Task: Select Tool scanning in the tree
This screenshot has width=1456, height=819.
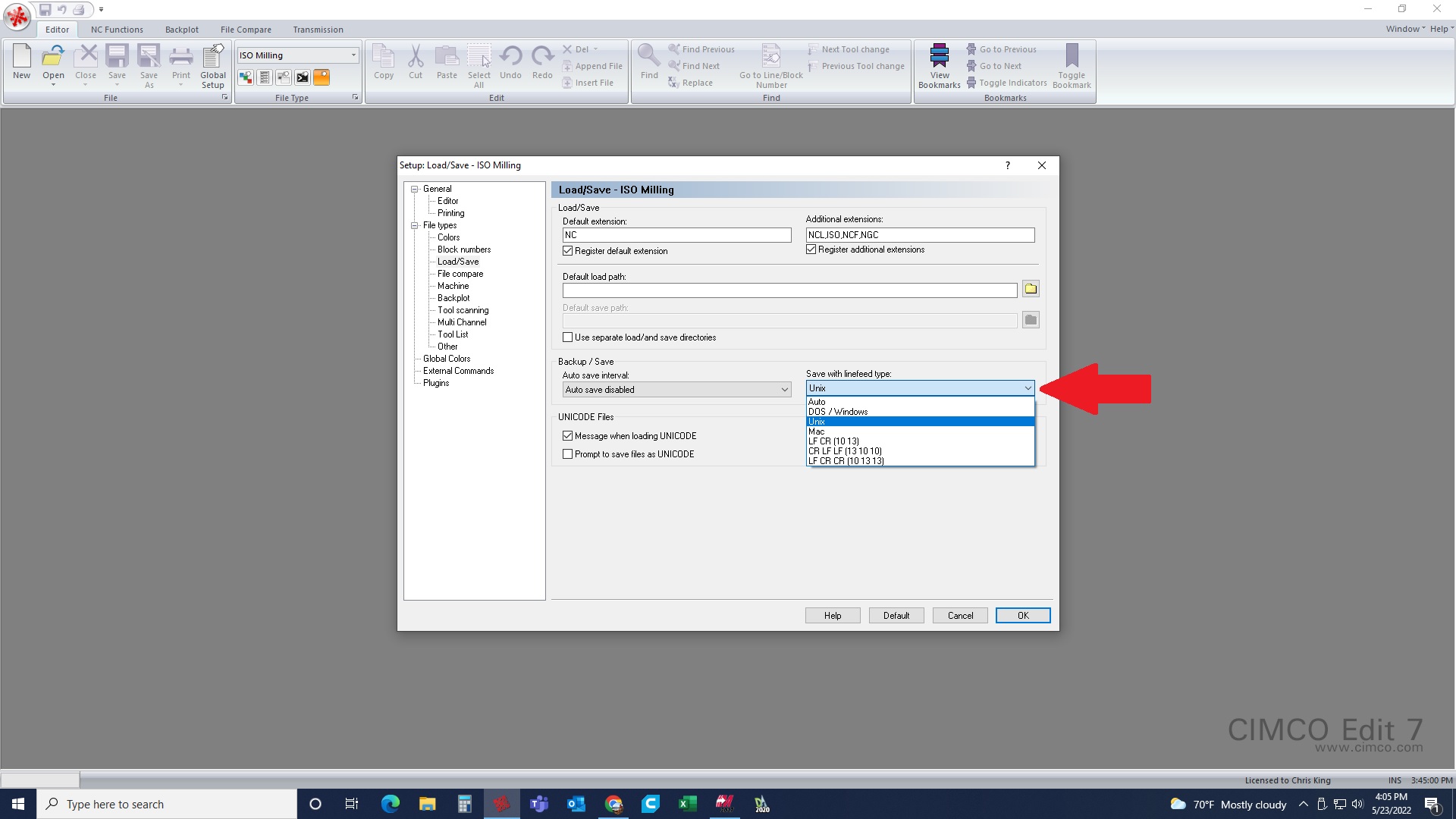Action: [463, 310]
